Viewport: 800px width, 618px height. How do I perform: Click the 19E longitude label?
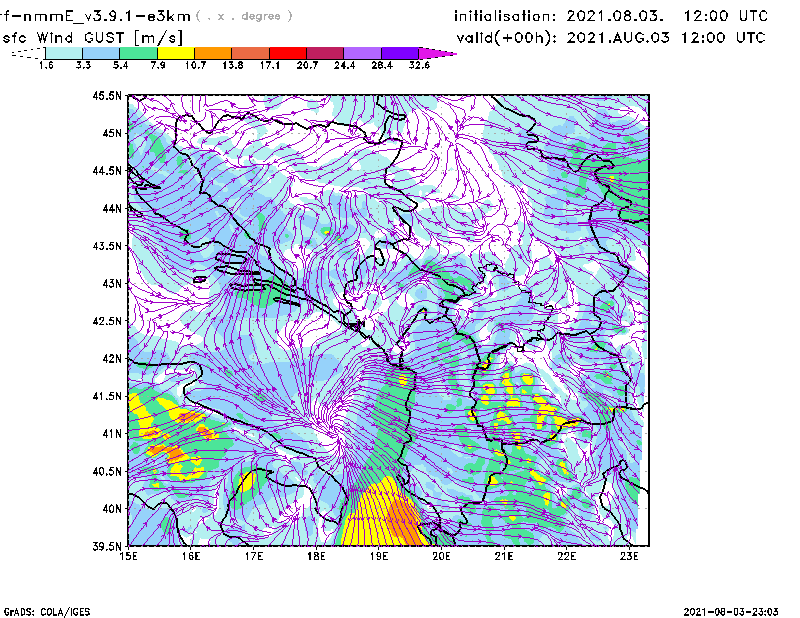pos(379,556)
